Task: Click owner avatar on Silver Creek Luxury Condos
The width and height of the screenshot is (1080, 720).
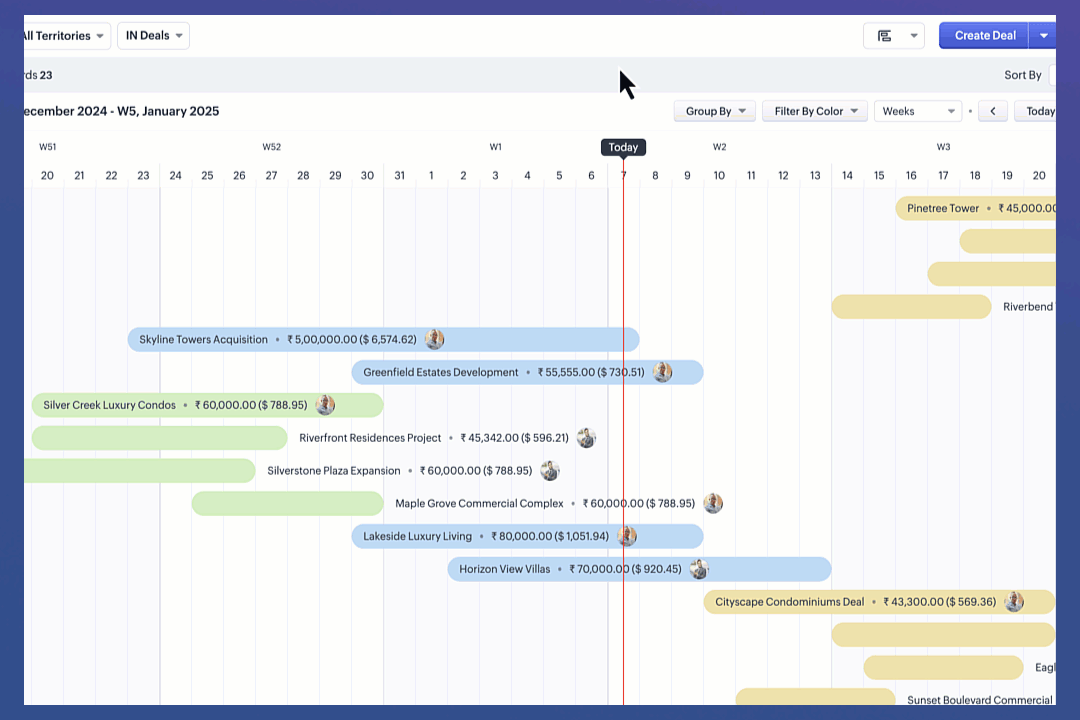Action: (x=325, y=405)
